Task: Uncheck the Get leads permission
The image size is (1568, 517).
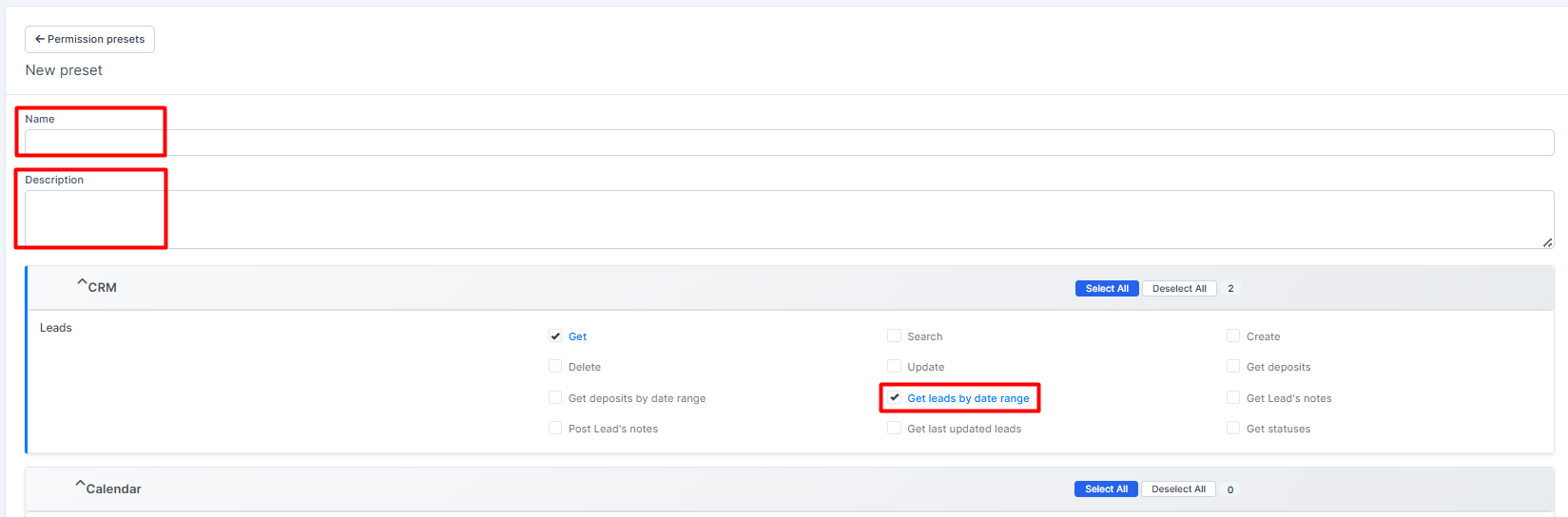Action: pos(555,336)
